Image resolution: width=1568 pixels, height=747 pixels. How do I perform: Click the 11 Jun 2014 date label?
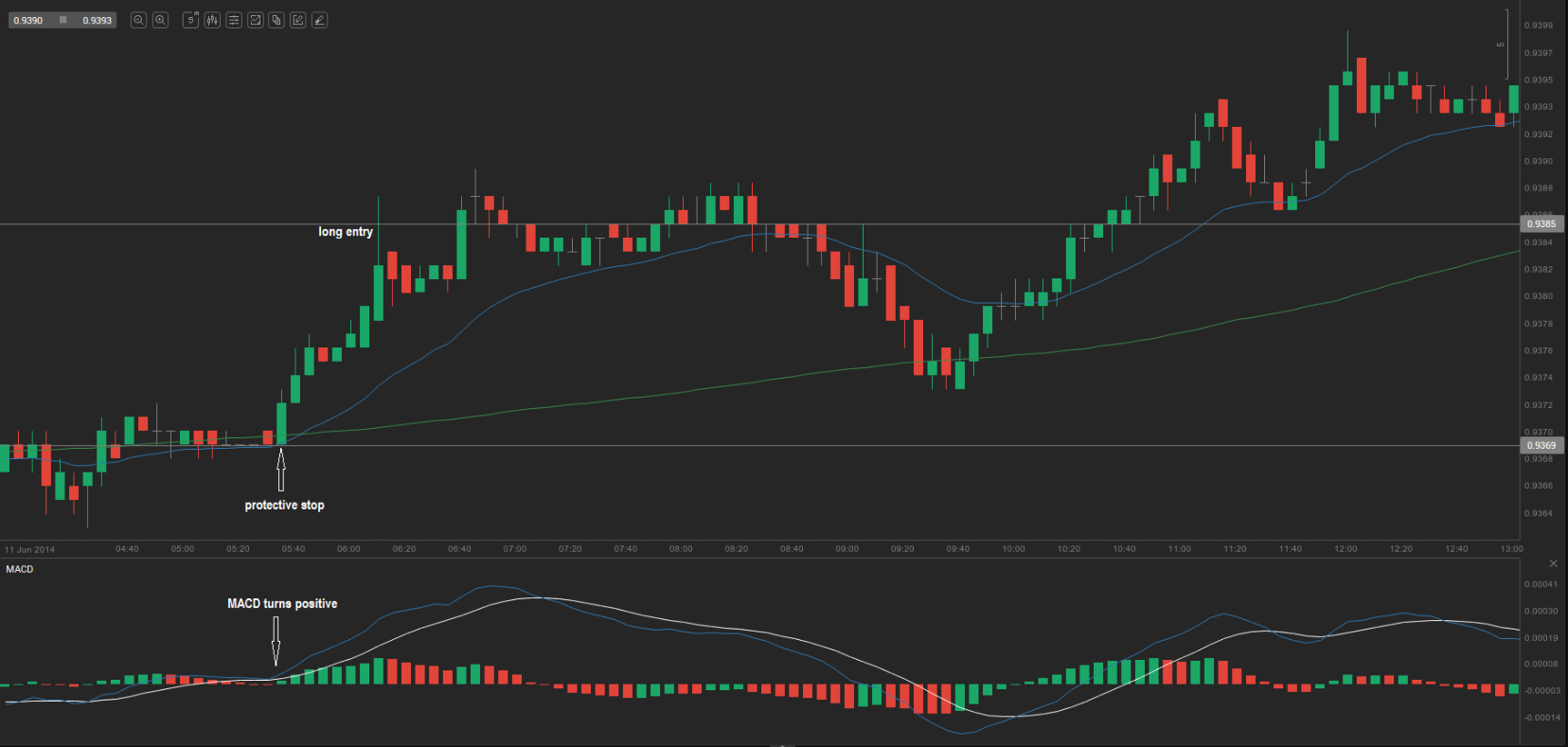(30, 549)
